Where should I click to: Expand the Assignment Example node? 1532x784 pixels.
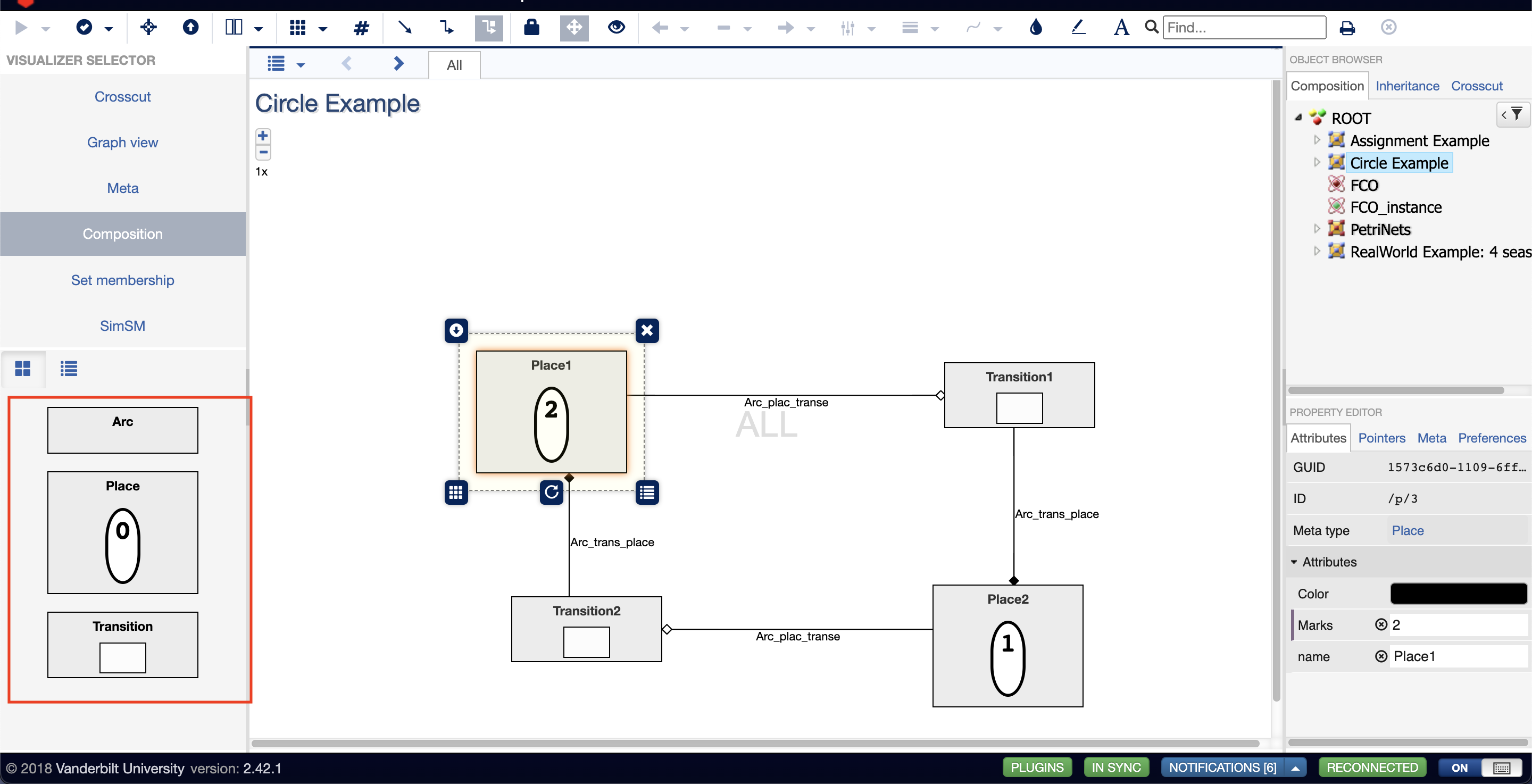(x=1317, y=140)
